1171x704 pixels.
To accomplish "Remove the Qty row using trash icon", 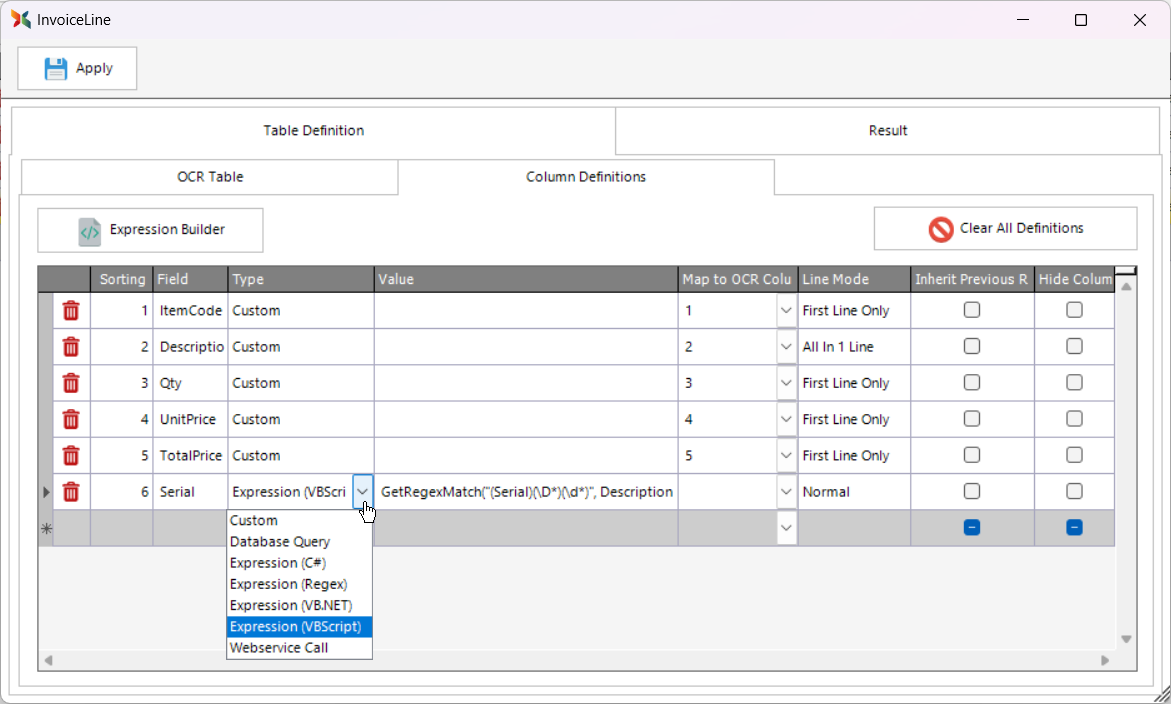I will [x=71, y=383].
